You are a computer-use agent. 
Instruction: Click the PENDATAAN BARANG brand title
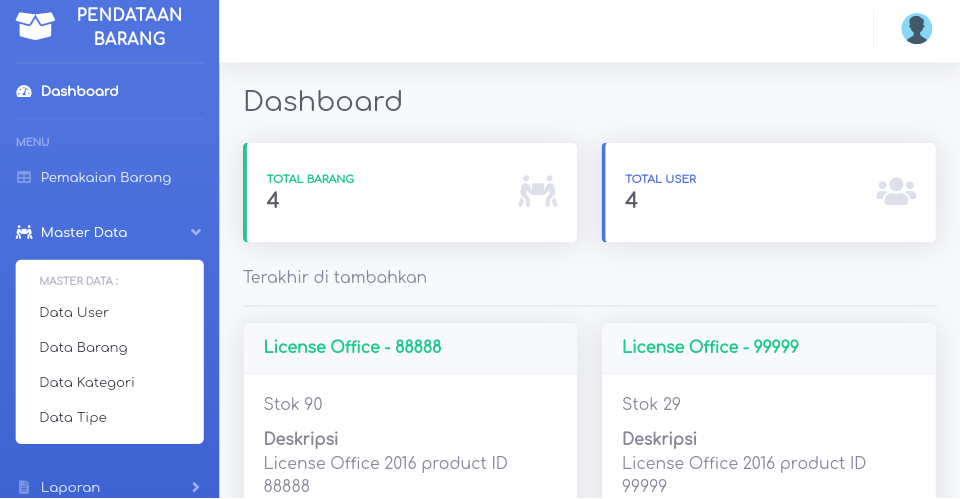pos(129,26)
